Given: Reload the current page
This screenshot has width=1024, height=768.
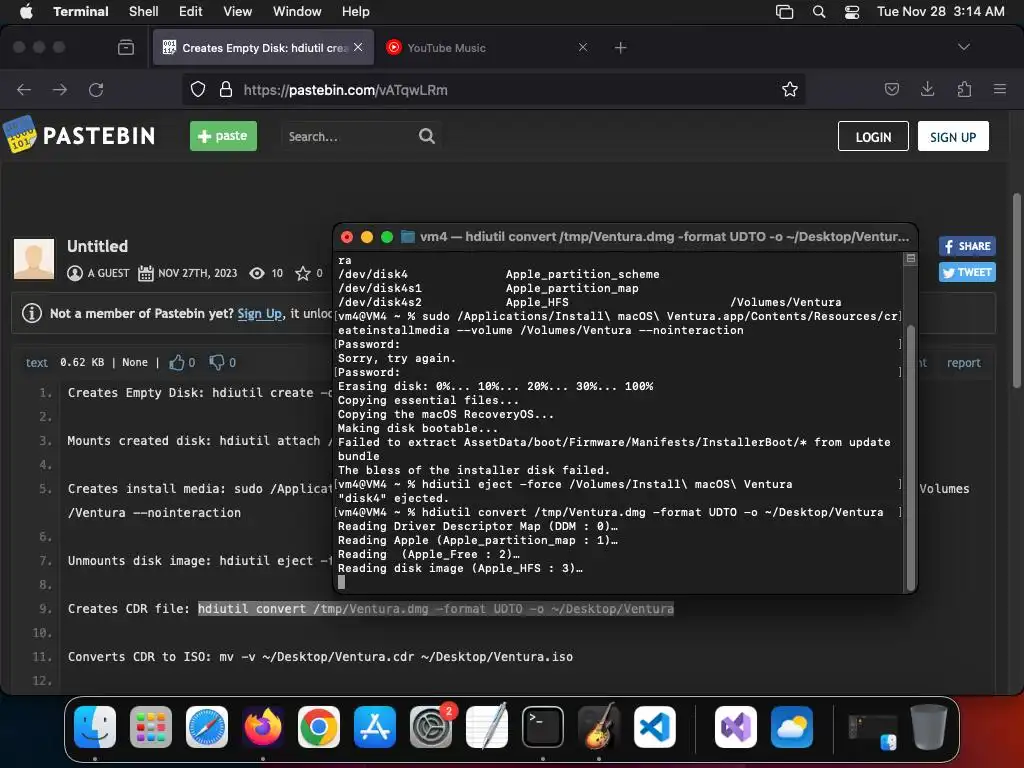Looking at the screenshot, I should click(x=96, y=89).
